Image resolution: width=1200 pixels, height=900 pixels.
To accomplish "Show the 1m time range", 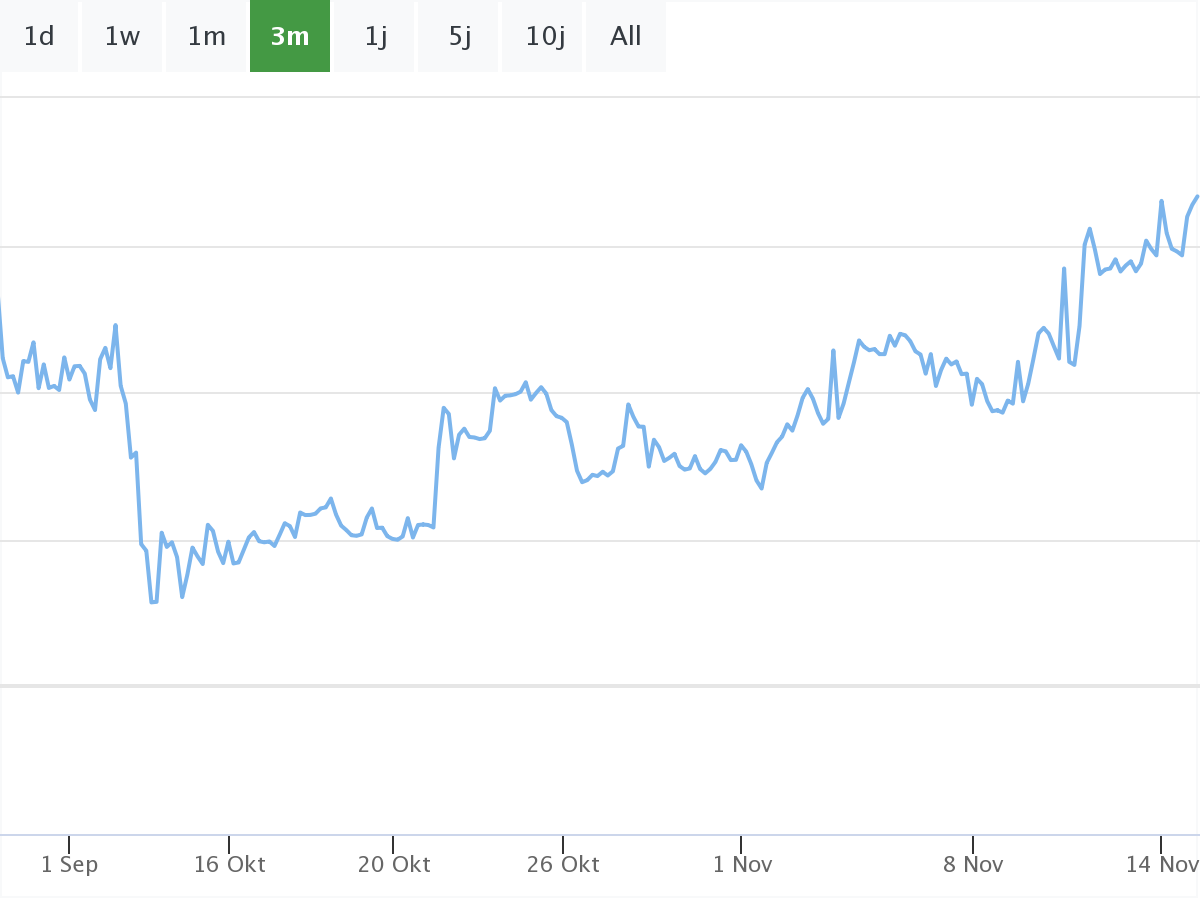I will tap(207, 37).
